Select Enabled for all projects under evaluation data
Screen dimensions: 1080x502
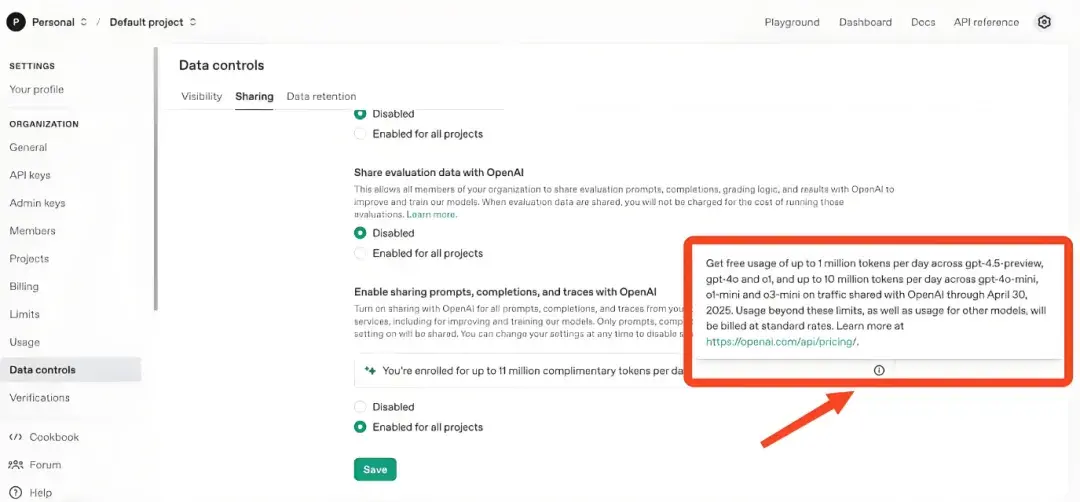click(360, 254)
